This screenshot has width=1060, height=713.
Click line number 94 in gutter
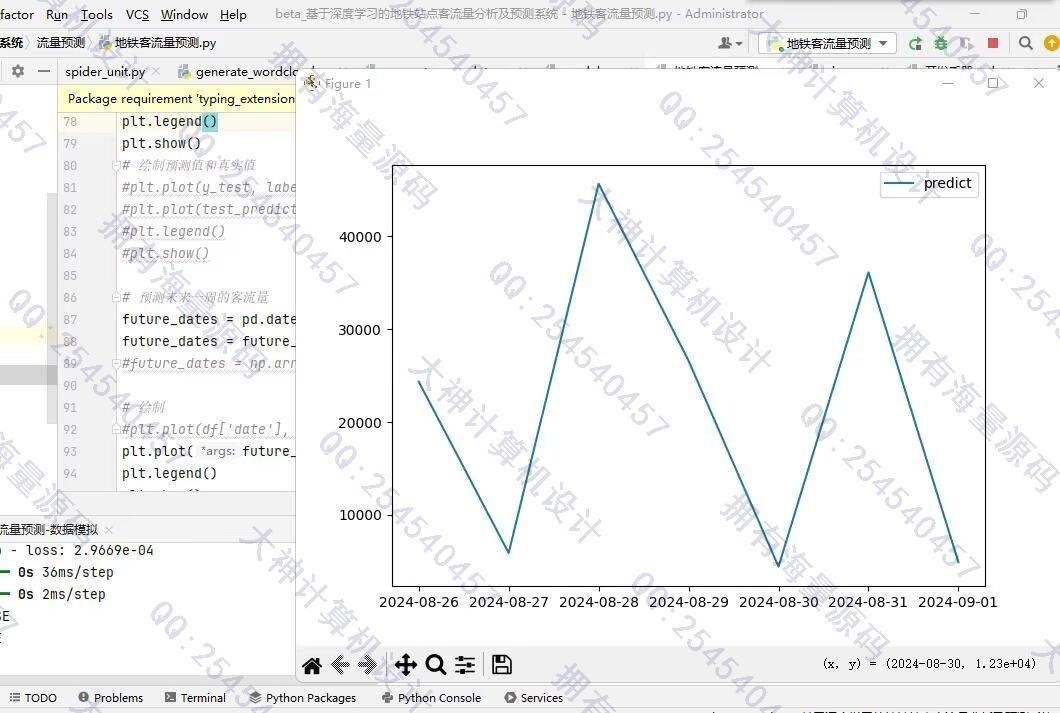[x=70, y=473]
